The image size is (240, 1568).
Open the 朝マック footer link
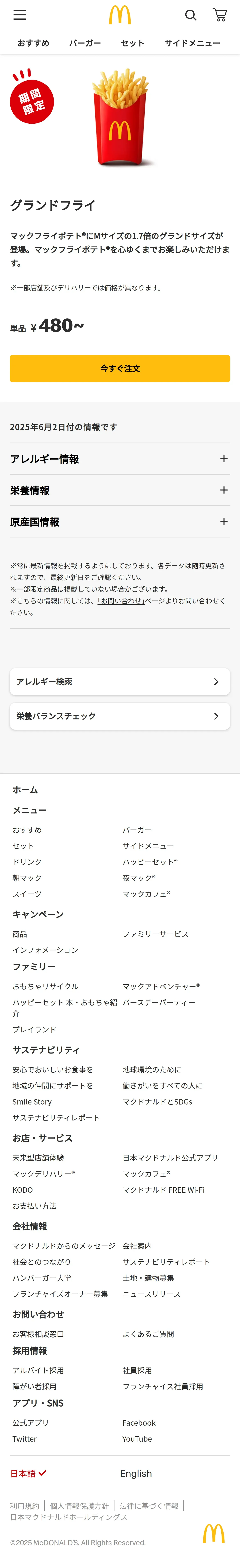tap(27, 878)
